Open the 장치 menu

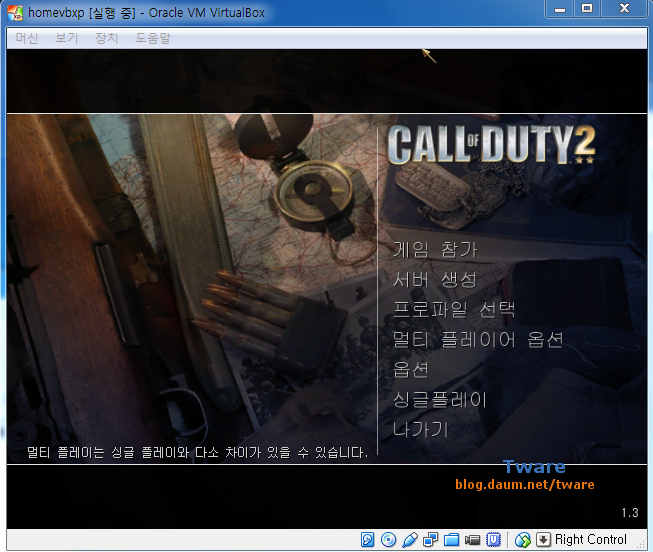(107, 38)
